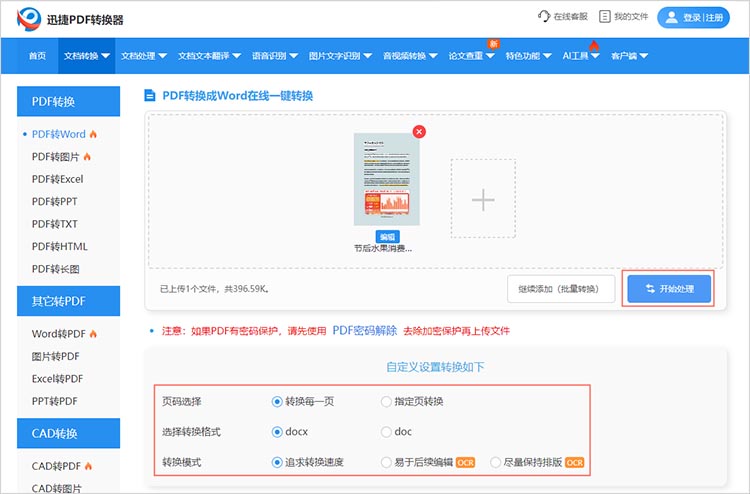The image size is (750, 494).
Task: Click 已上传1个文件，共396.59K status text
Action: click(x=214, y=289)
